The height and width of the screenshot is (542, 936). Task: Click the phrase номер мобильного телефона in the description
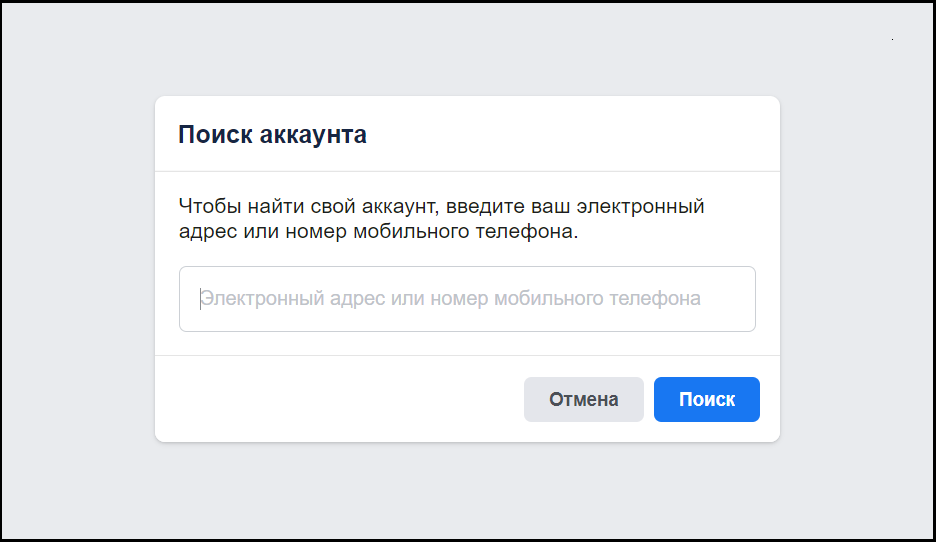tap(432, 232)
